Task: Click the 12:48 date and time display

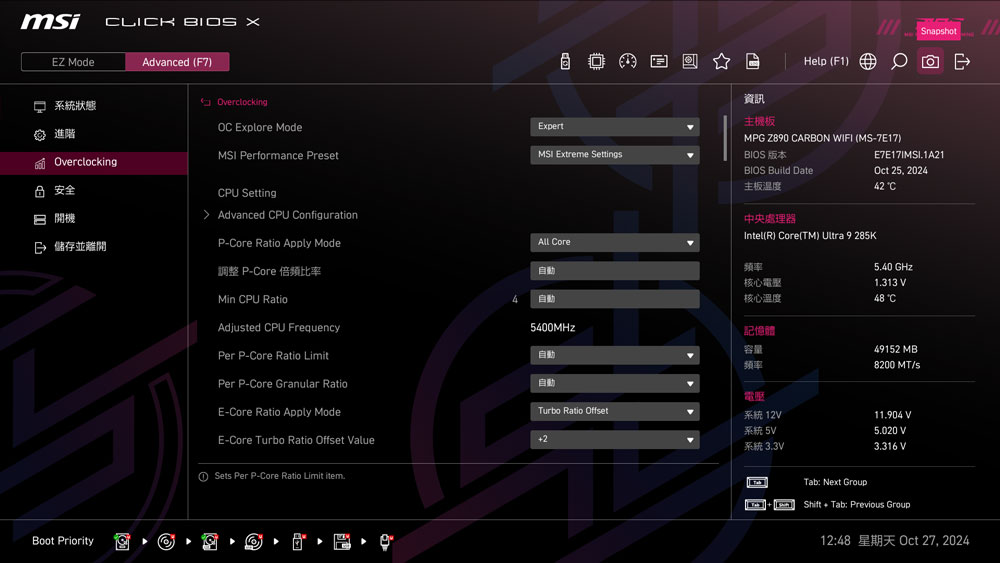Action: (894, 541)
